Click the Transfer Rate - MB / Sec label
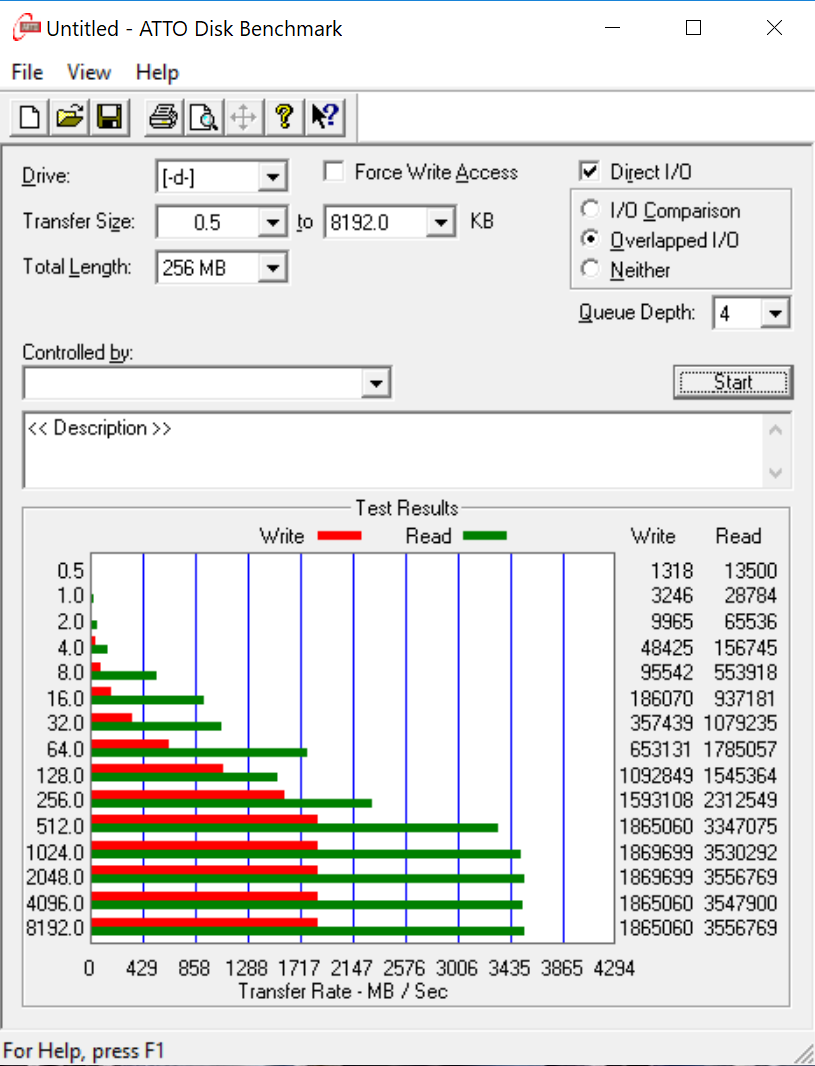The image size is (815, 1066). click(x=343, y=991)
